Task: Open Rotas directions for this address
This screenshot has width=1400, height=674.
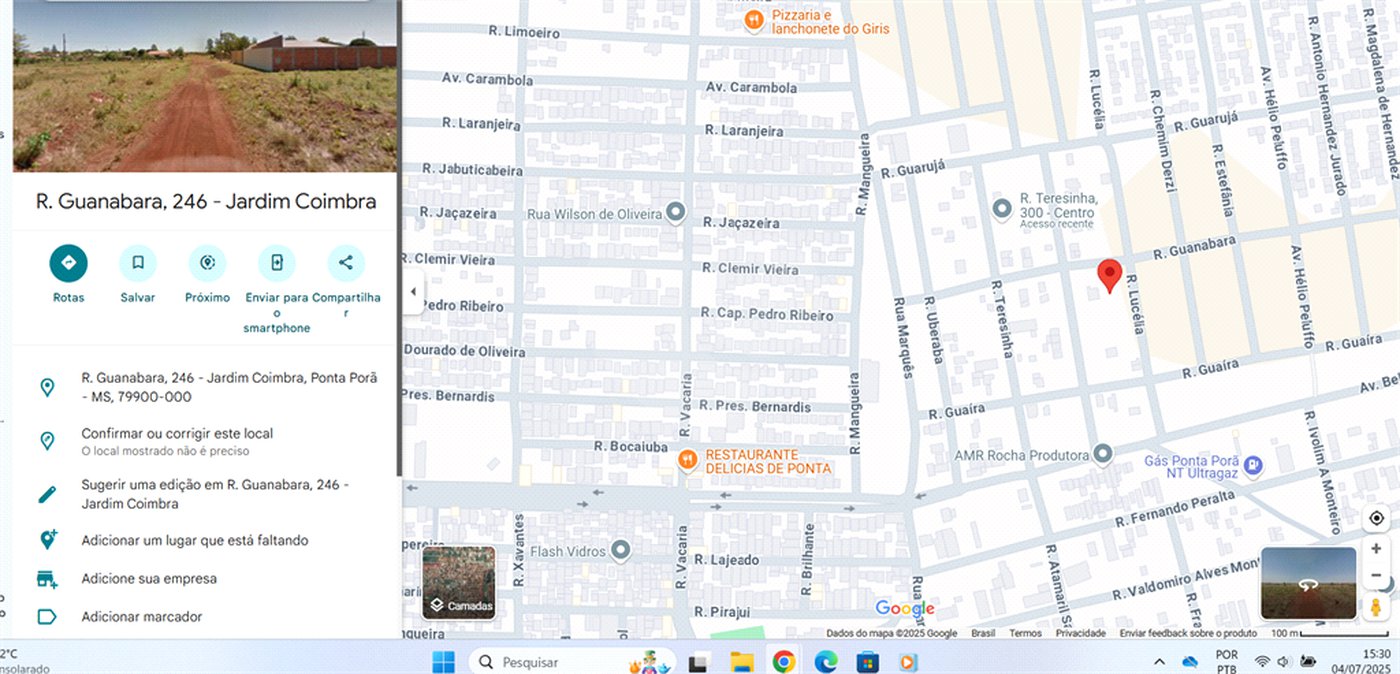Action: tap(69, 263)
